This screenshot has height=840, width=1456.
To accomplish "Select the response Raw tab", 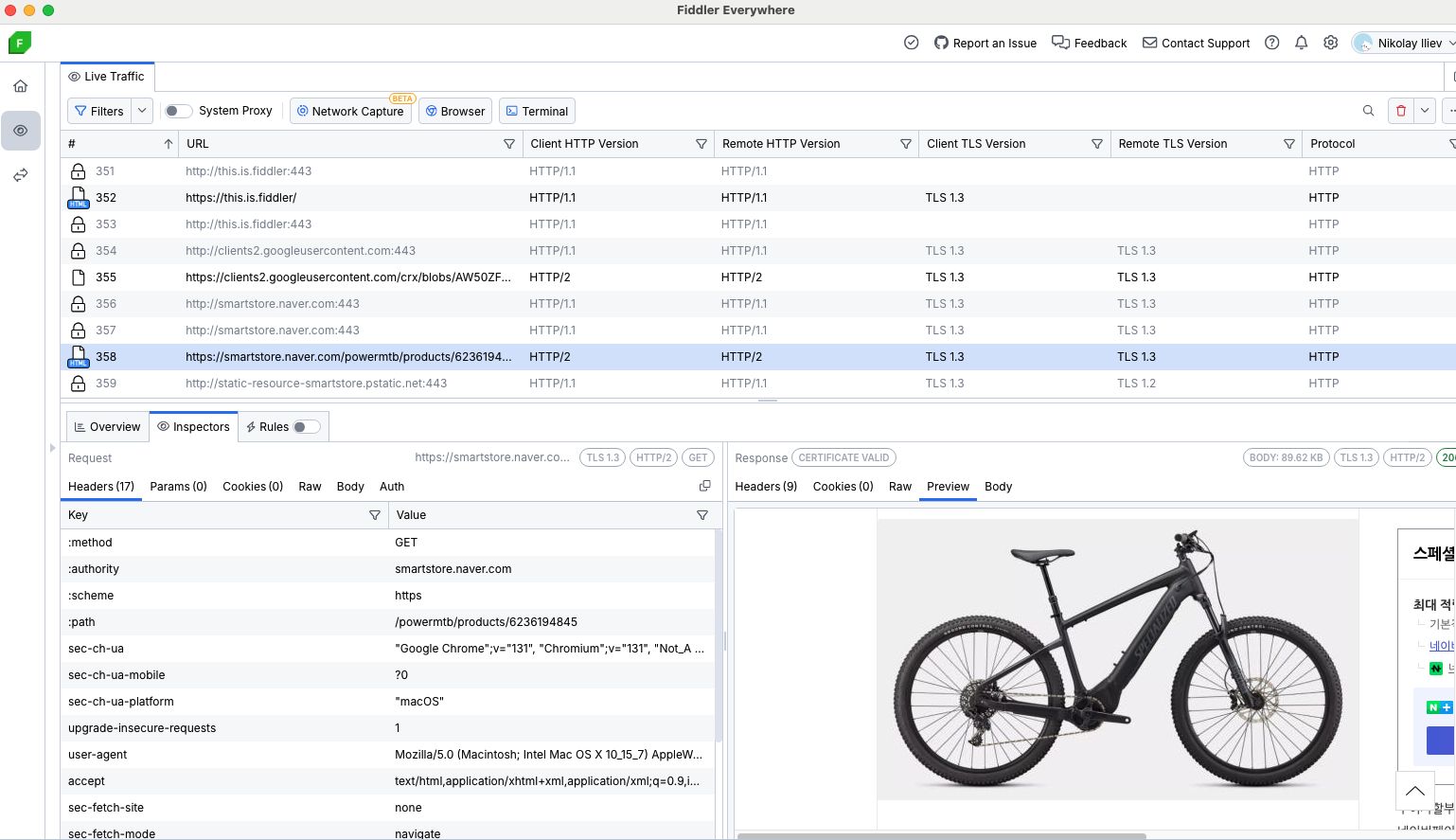I will (x=899, y=487).
